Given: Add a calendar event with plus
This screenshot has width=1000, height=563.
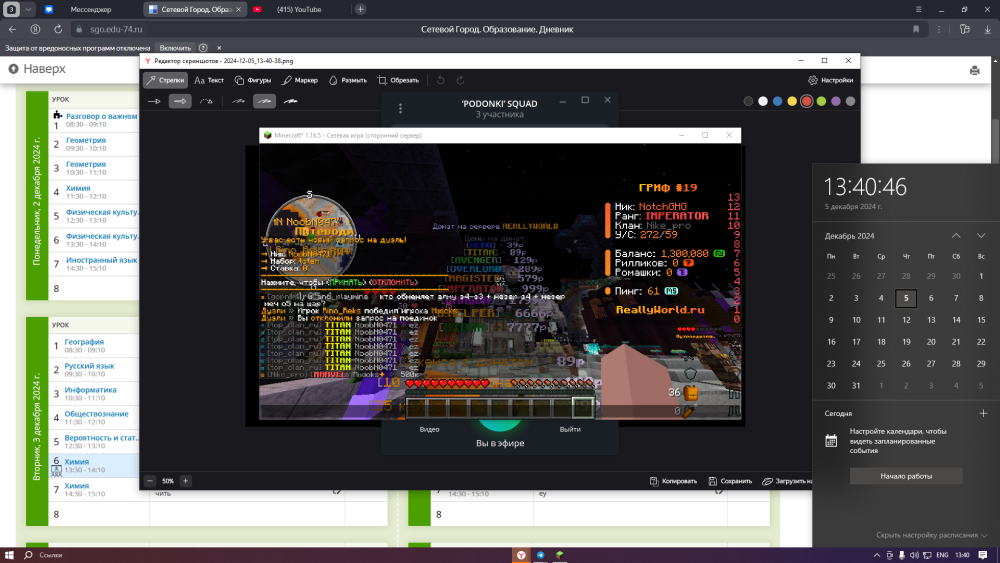Looking at the screenshot, I should (x=983, y=413).
